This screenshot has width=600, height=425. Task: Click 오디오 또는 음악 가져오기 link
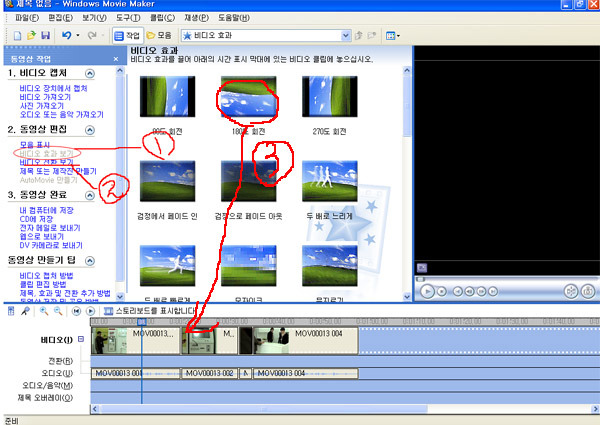coord(62,114)
